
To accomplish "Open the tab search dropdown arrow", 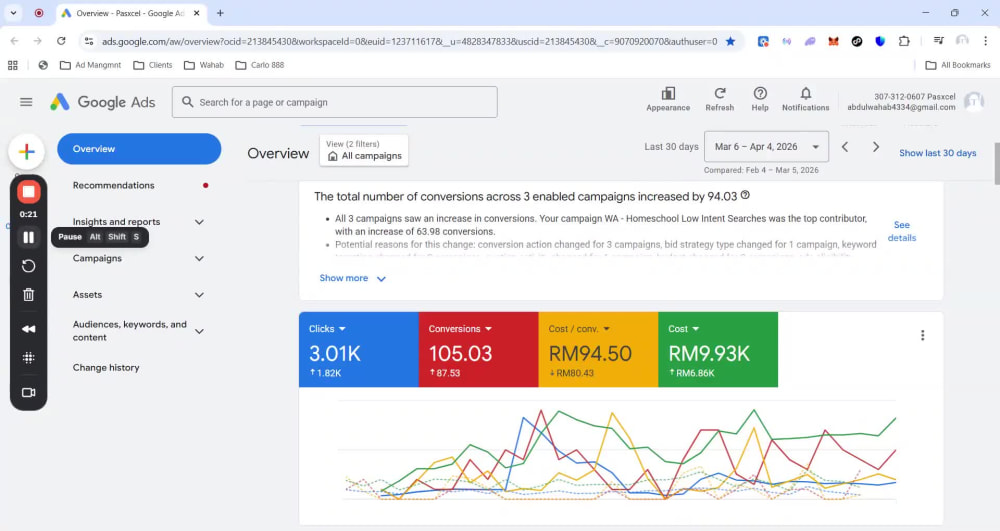I will [13, 13].
